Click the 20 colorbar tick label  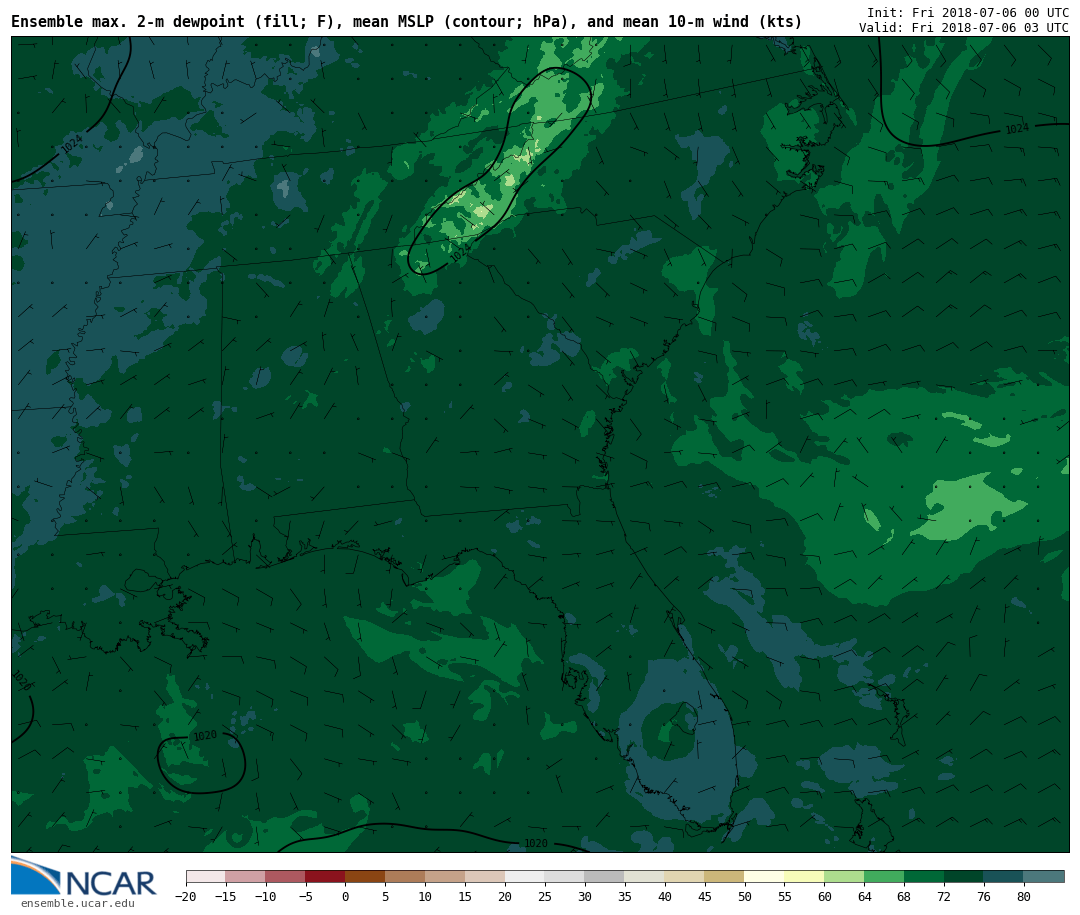tap(505, 896)
